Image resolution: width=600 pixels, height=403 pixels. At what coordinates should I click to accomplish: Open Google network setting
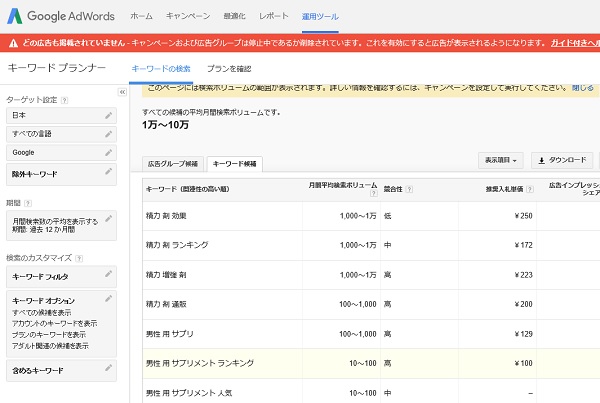[61, 153]
